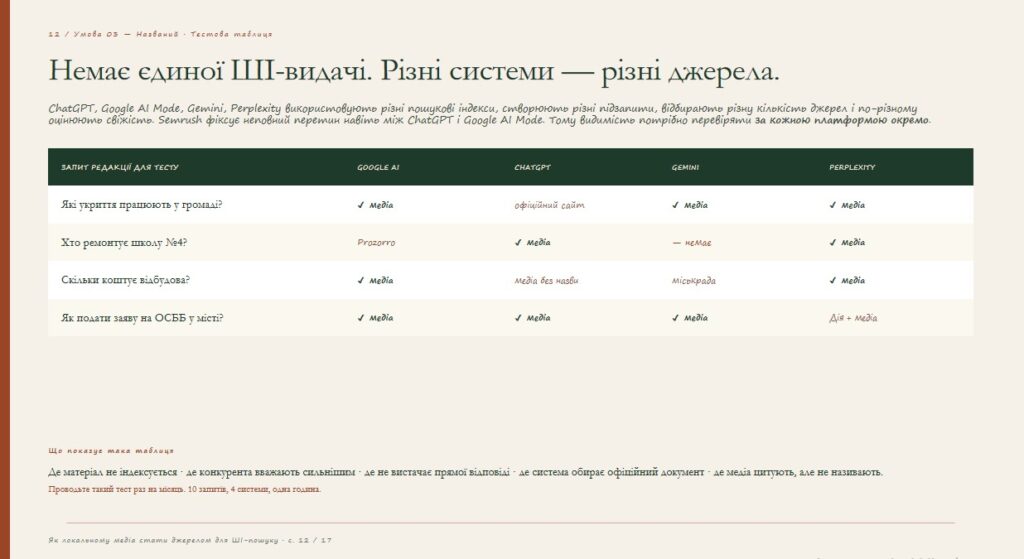Click the 'ЗАПИТ РЕДАКЦІЇ ДЛЯ ТЕСТУ' column header
Screen dimensions: 1024x559
pos(120,167)
